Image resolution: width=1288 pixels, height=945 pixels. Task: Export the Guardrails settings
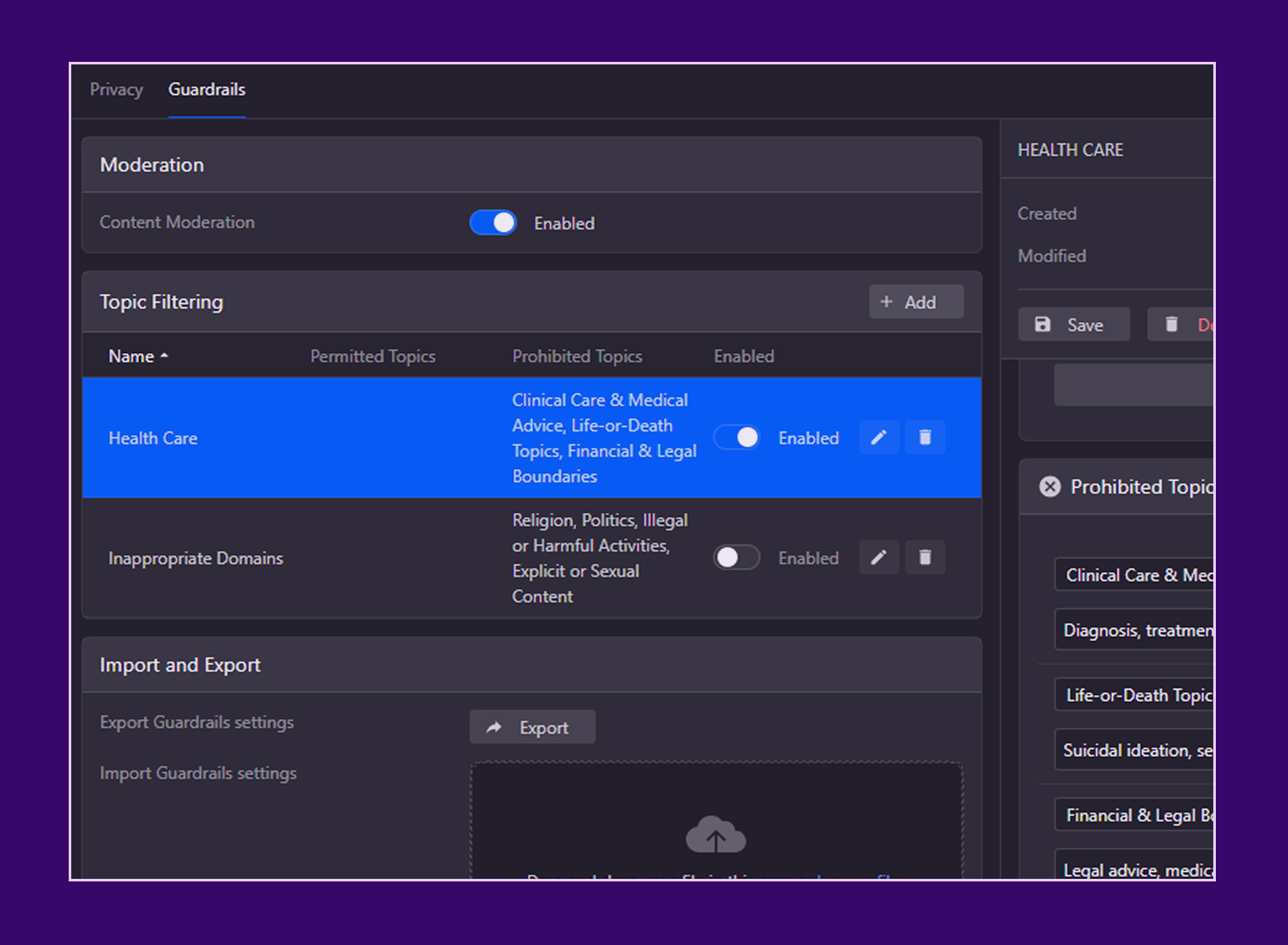(x=532, y=728)
